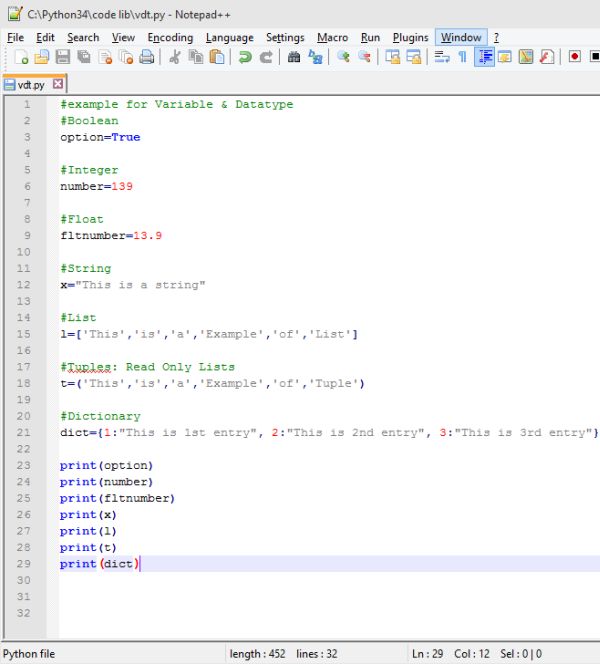Open the Document Map icon
Viewport: 600px width, 664px height.
[x=526, y=56]
